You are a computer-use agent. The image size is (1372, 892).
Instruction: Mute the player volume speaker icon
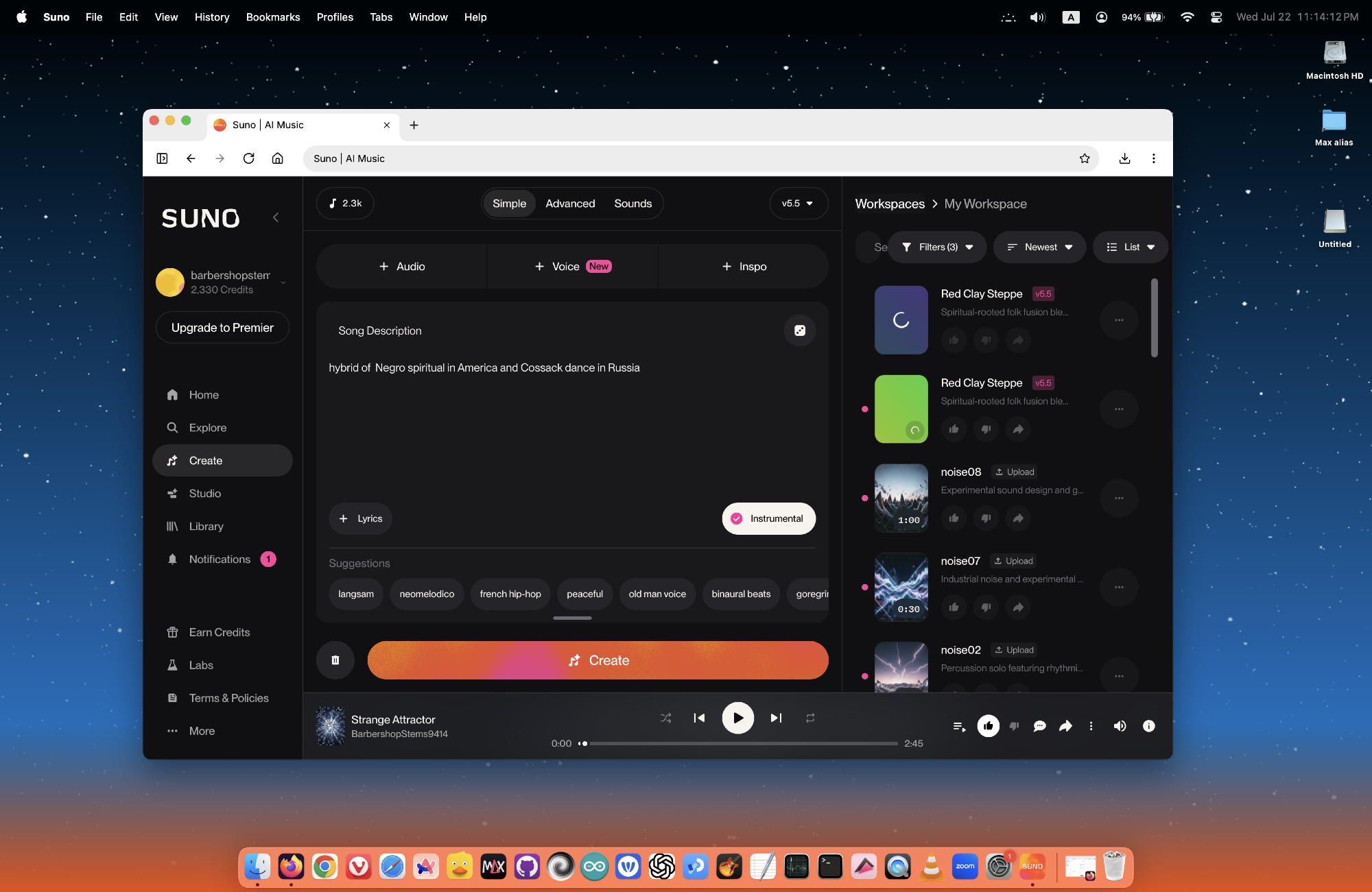(1120, 726)
